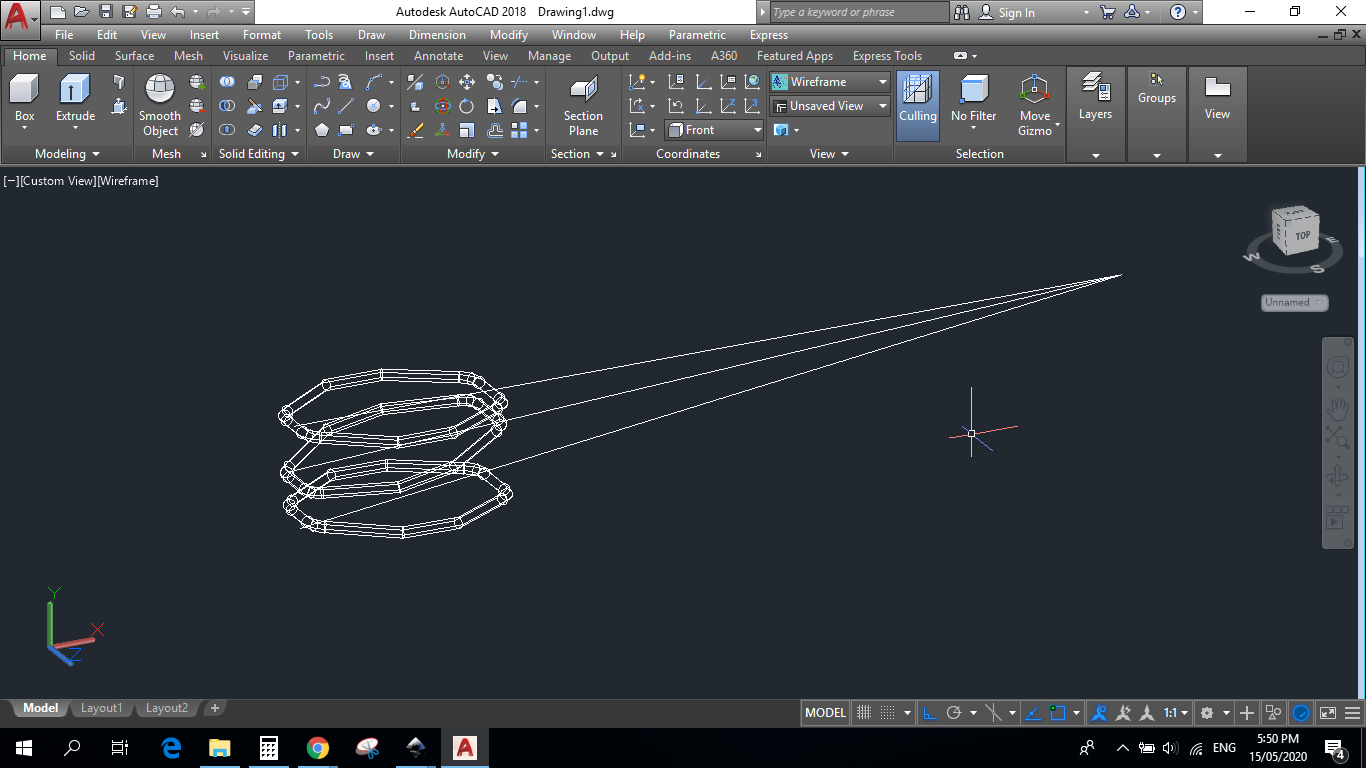The image size is (1366, 768).
Task: Click the Smooth Object mesh tool
Action: pyautogui.click(x=160, y=105)
